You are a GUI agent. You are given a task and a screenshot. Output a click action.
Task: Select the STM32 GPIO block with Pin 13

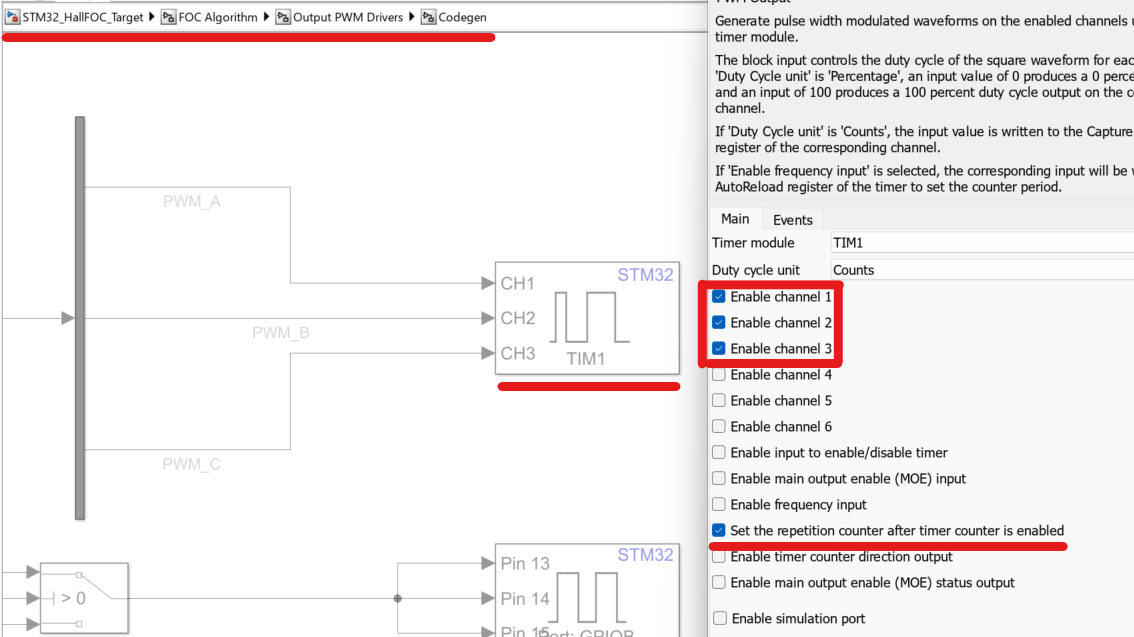(x=587, y=590)
